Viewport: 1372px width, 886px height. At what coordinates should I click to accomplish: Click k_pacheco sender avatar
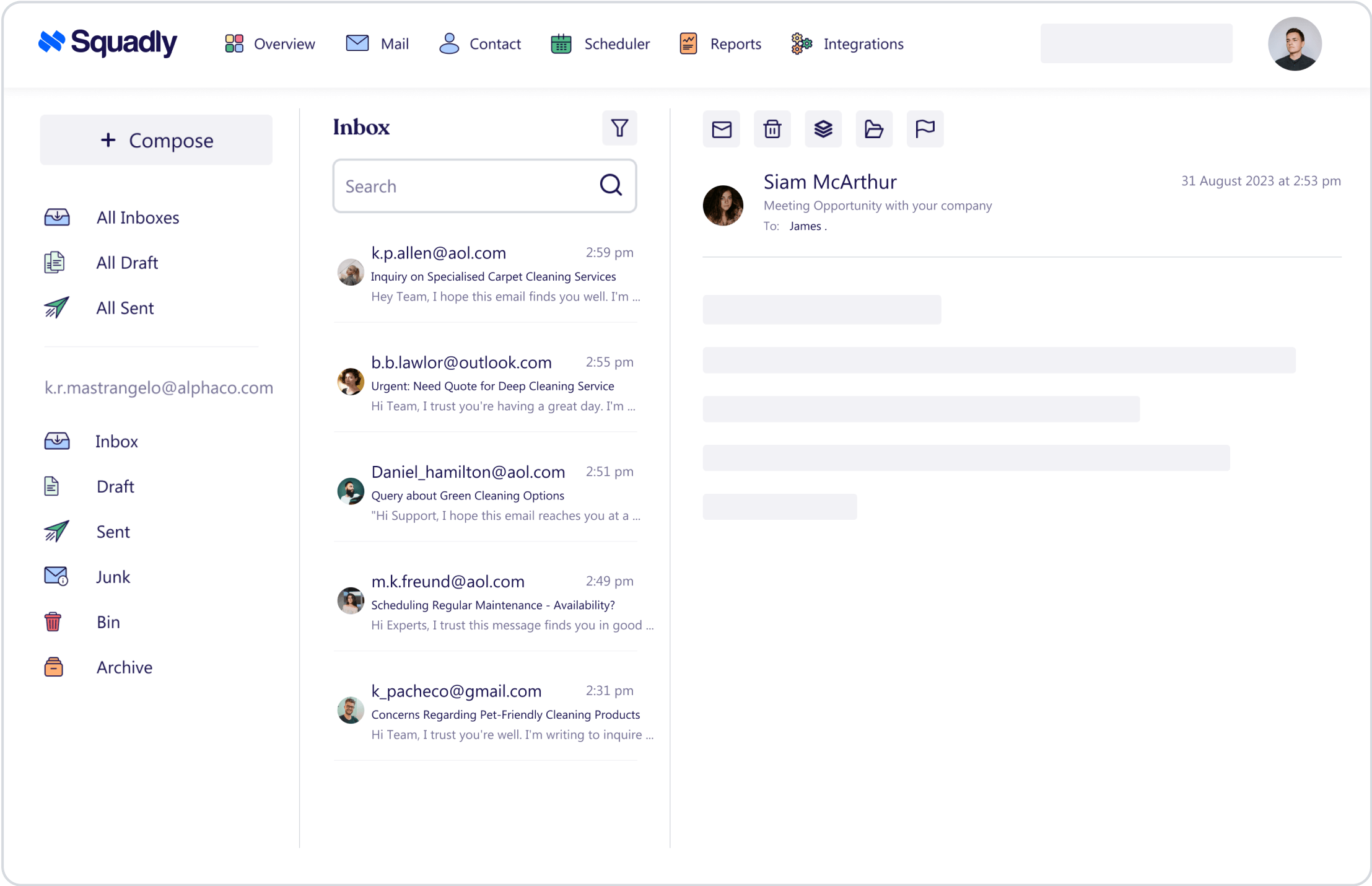(x=351, y=710)
